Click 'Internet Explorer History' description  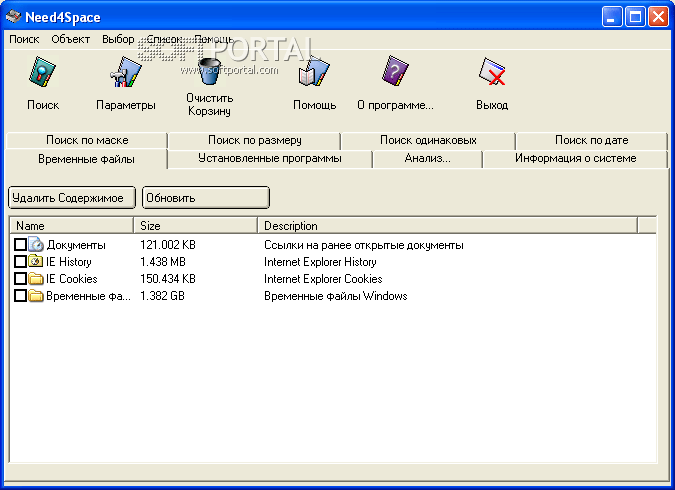(320, 262)
